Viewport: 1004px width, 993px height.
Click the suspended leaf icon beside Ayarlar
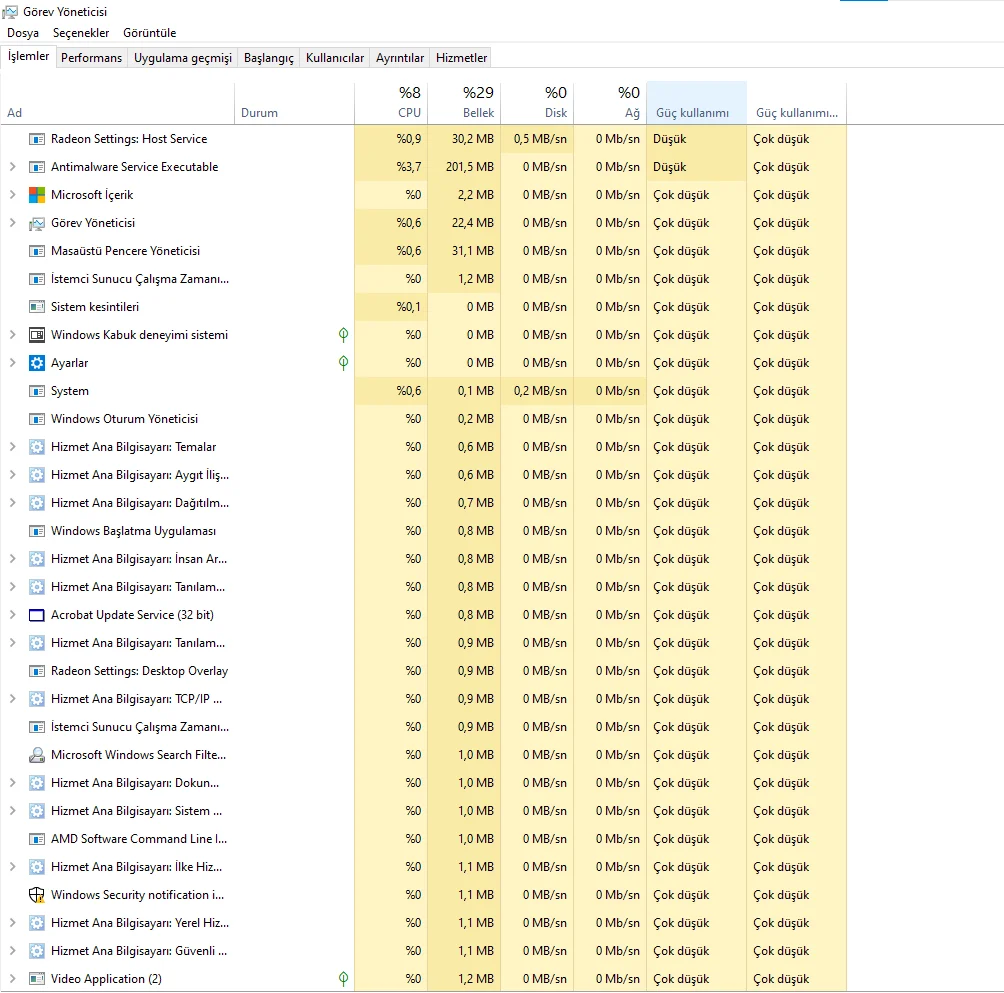click(343, 363)
